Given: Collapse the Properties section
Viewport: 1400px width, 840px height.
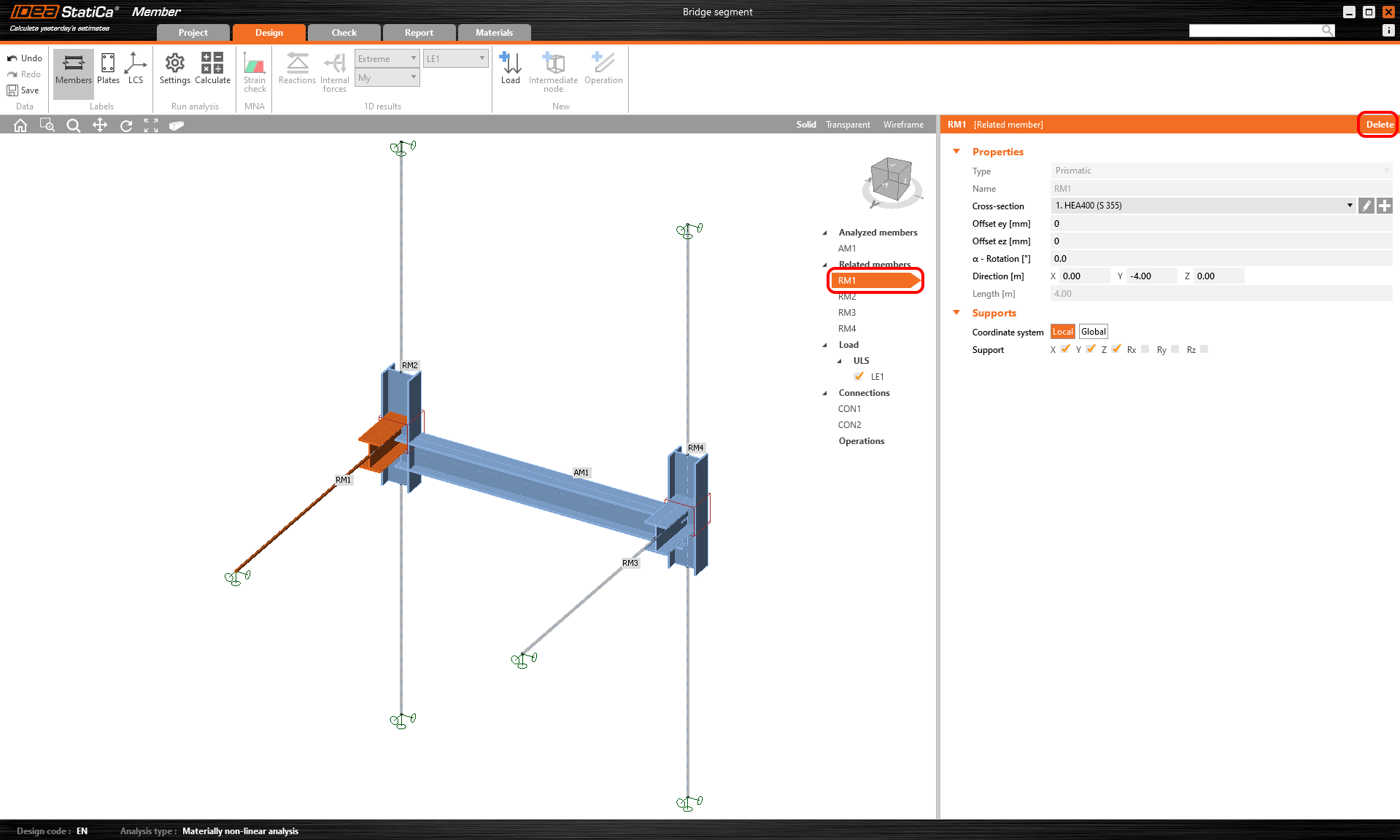Looking at the screenshot, I should pos(956,152).
